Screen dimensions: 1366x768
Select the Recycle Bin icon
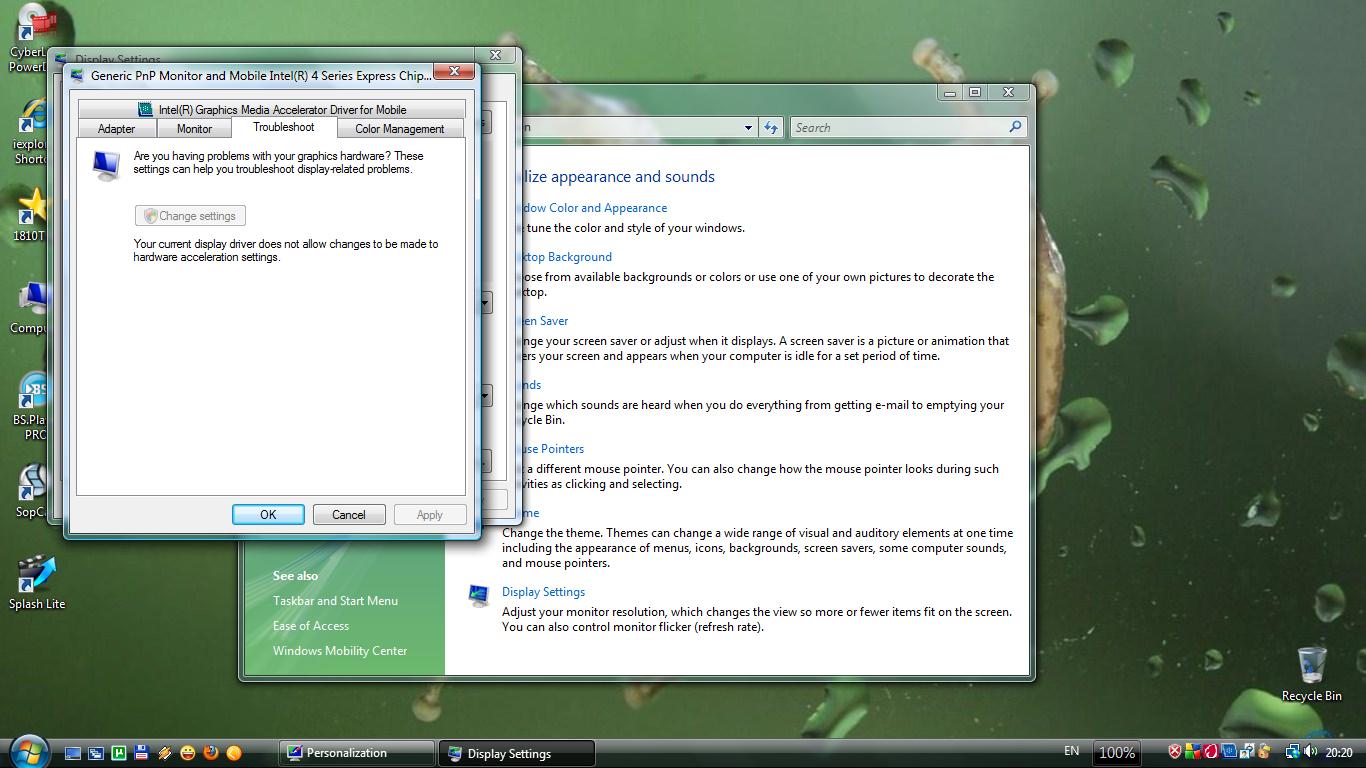1311,674
